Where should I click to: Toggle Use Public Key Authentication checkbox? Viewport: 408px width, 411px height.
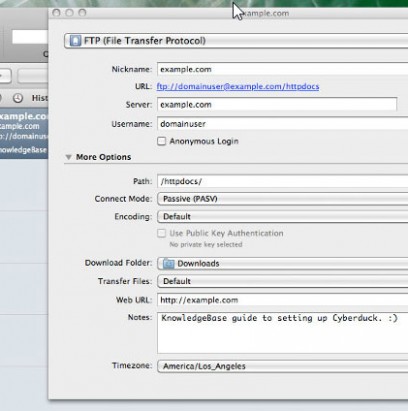click(x=162, y=233)
